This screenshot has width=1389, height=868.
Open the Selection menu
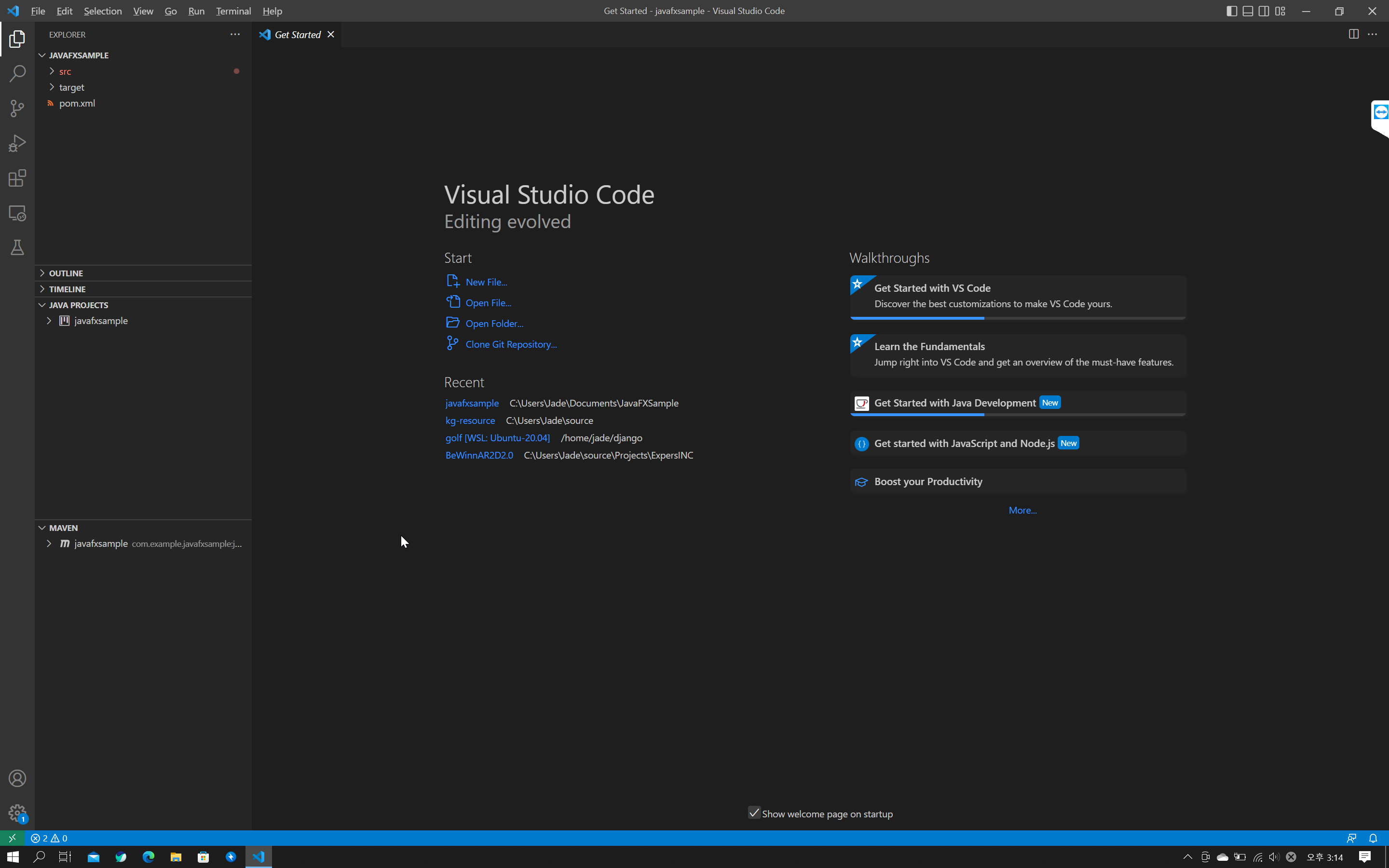click(103, 11)
